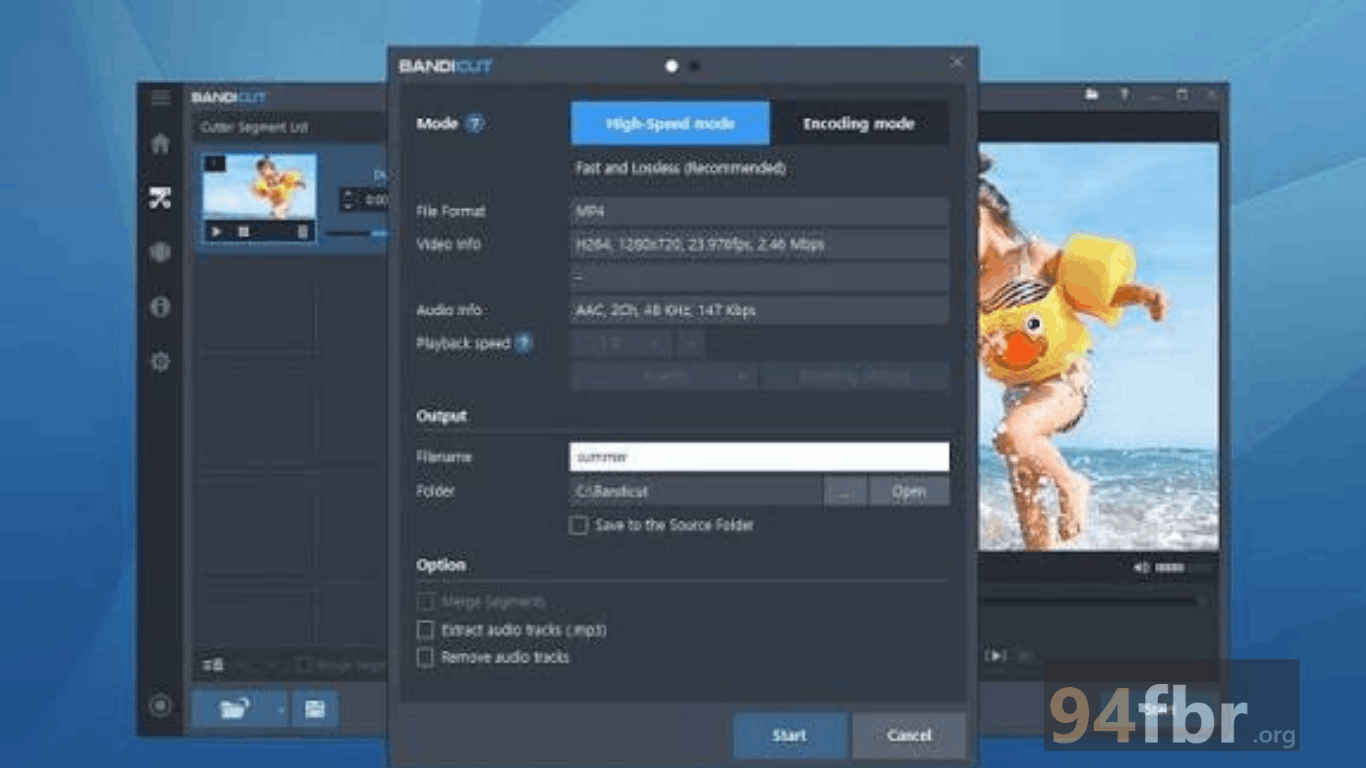Viewport: 1366px width, 768px height.
Task: Open the hamburger menu in Bandicut main window
Action: pyautogui.click(x=160, y=97)
